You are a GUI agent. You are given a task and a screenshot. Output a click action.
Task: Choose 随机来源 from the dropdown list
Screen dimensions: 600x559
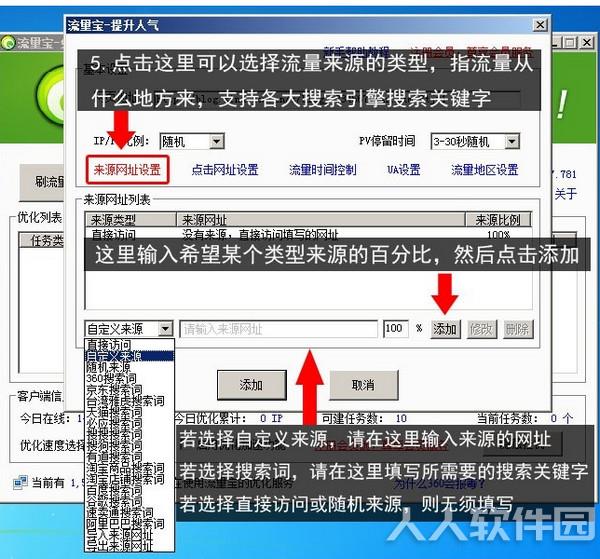[x=130, y=367]
